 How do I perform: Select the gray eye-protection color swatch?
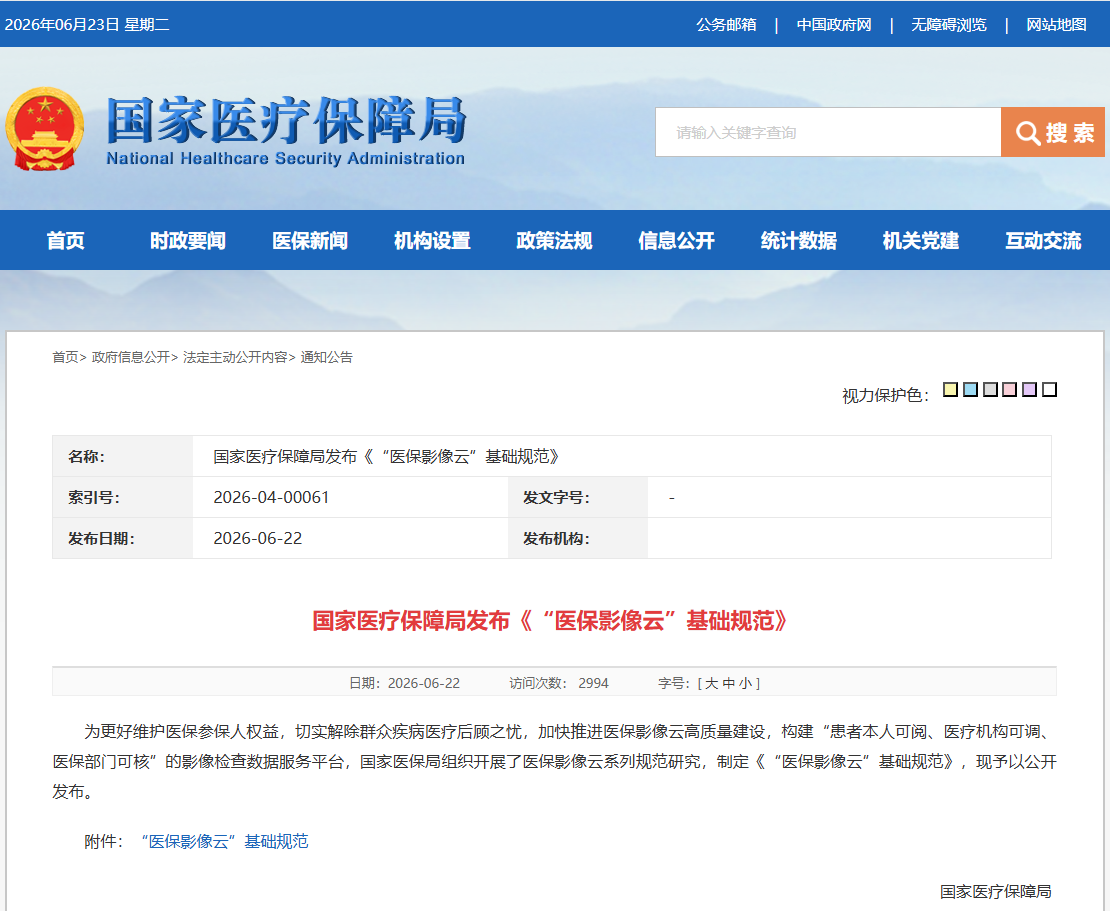pos(990,389)
